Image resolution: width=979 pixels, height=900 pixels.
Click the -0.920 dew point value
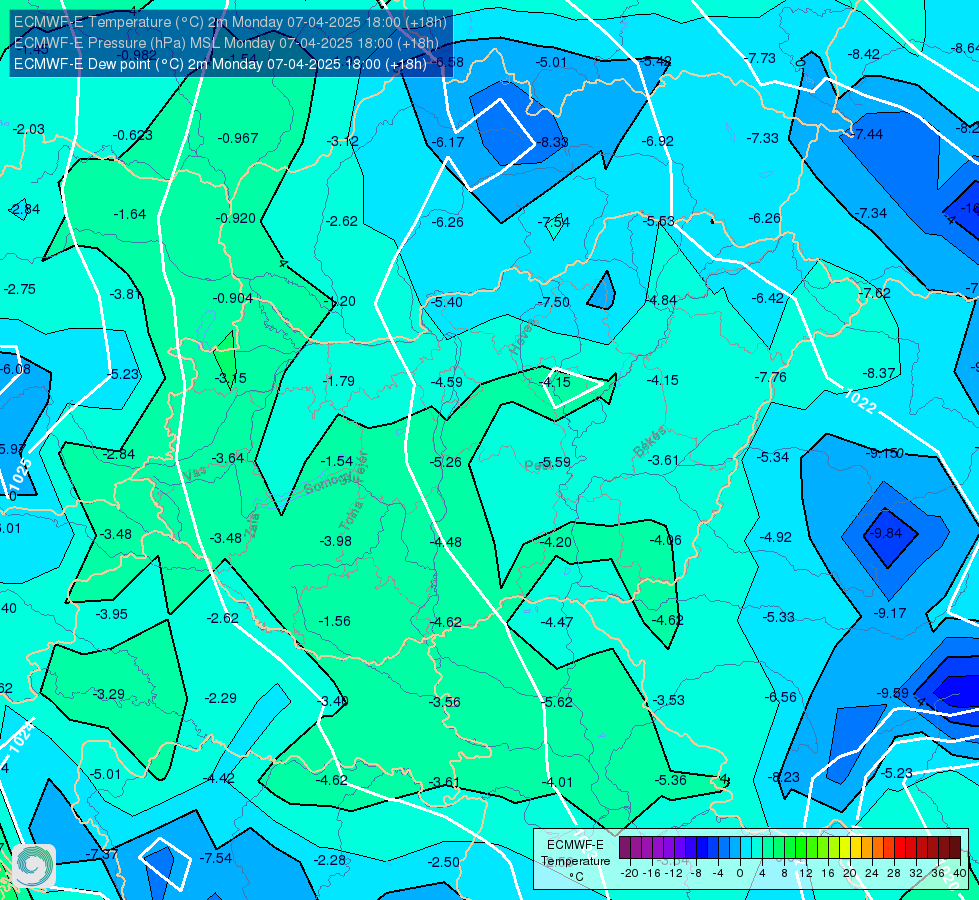tap(236, 218)
